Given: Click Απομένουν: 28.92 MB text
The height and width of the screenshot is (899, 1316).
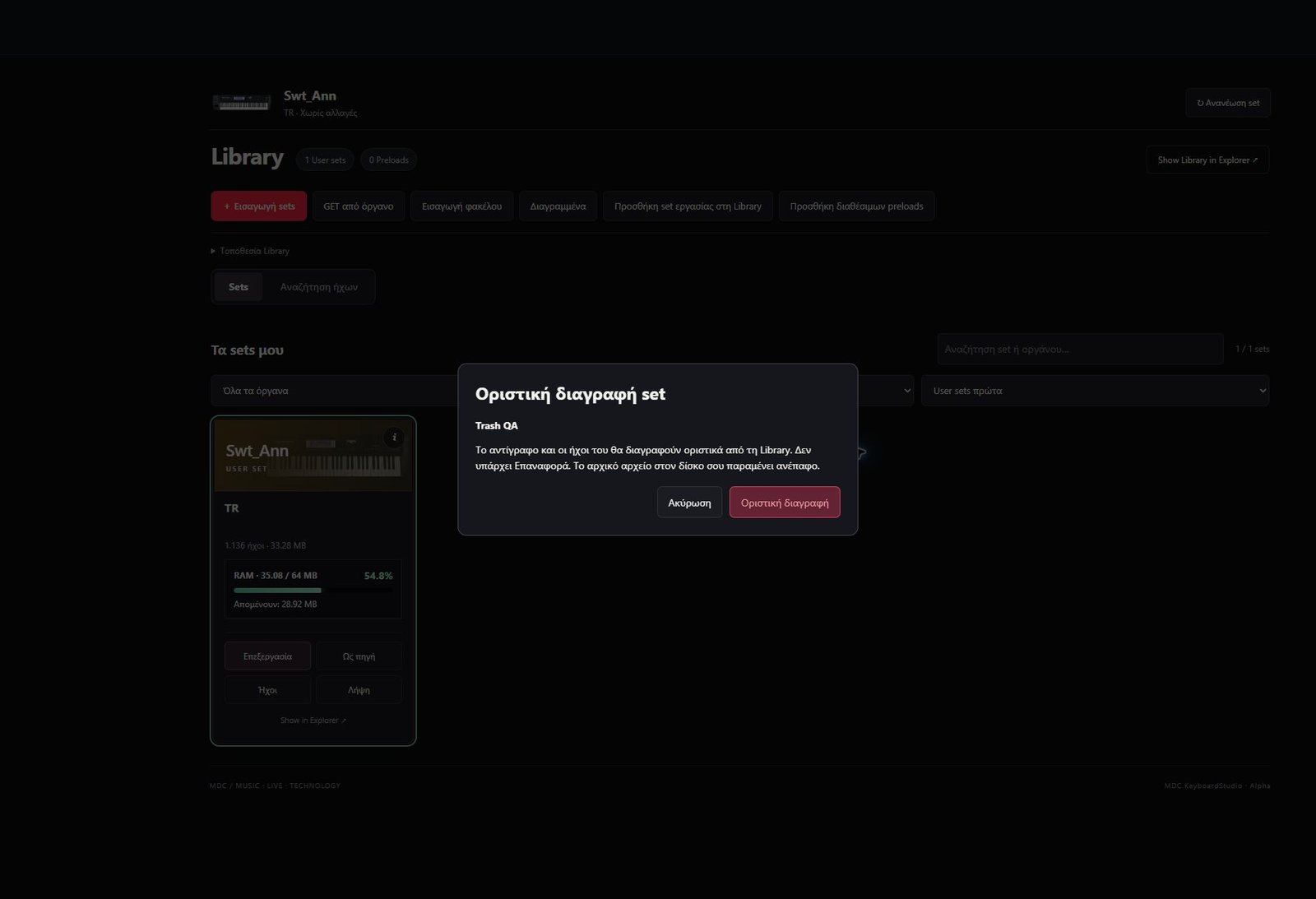Looking at the screenshot, I should click(275, 605).
